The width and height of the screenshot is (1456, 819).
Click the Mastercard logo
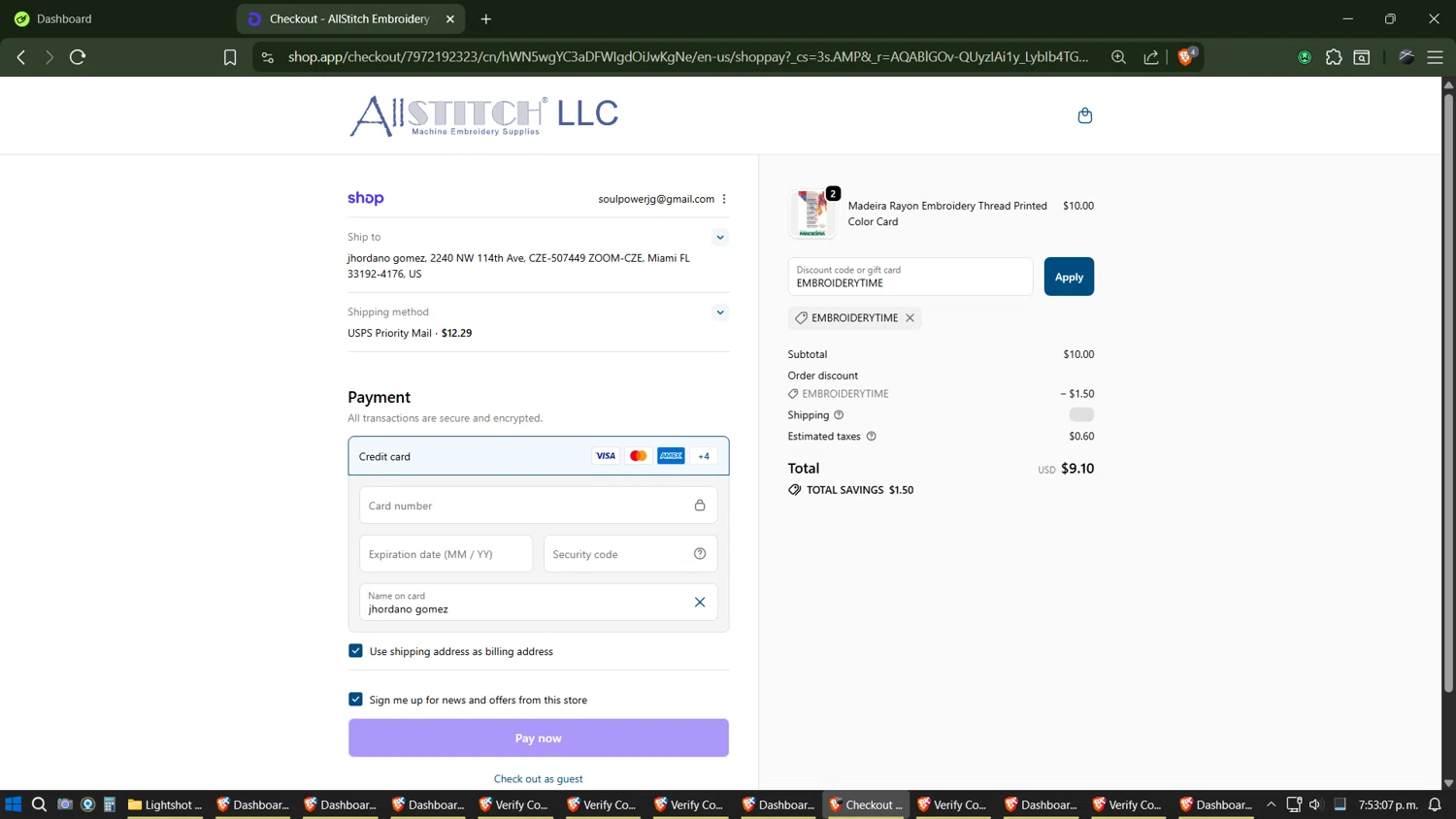coord(639,456)
